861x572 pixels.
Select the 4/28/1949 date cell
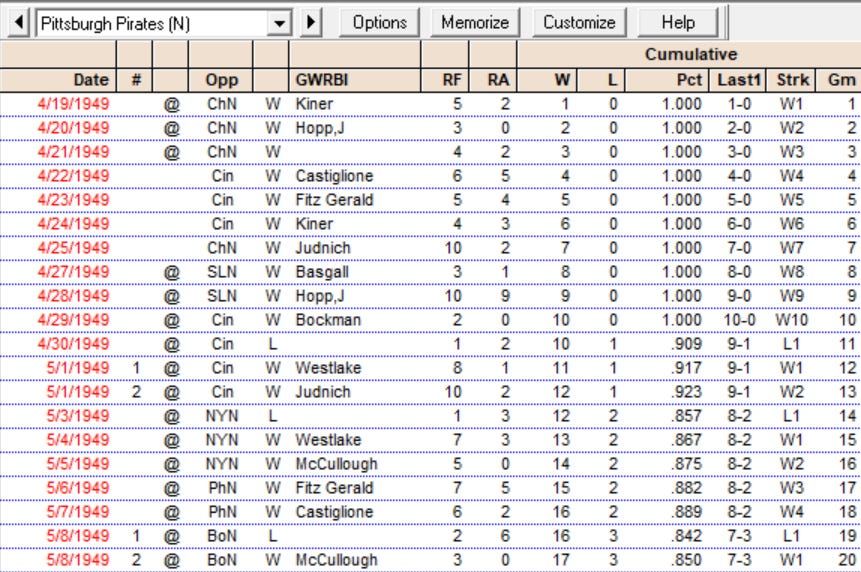pos(73,296)
